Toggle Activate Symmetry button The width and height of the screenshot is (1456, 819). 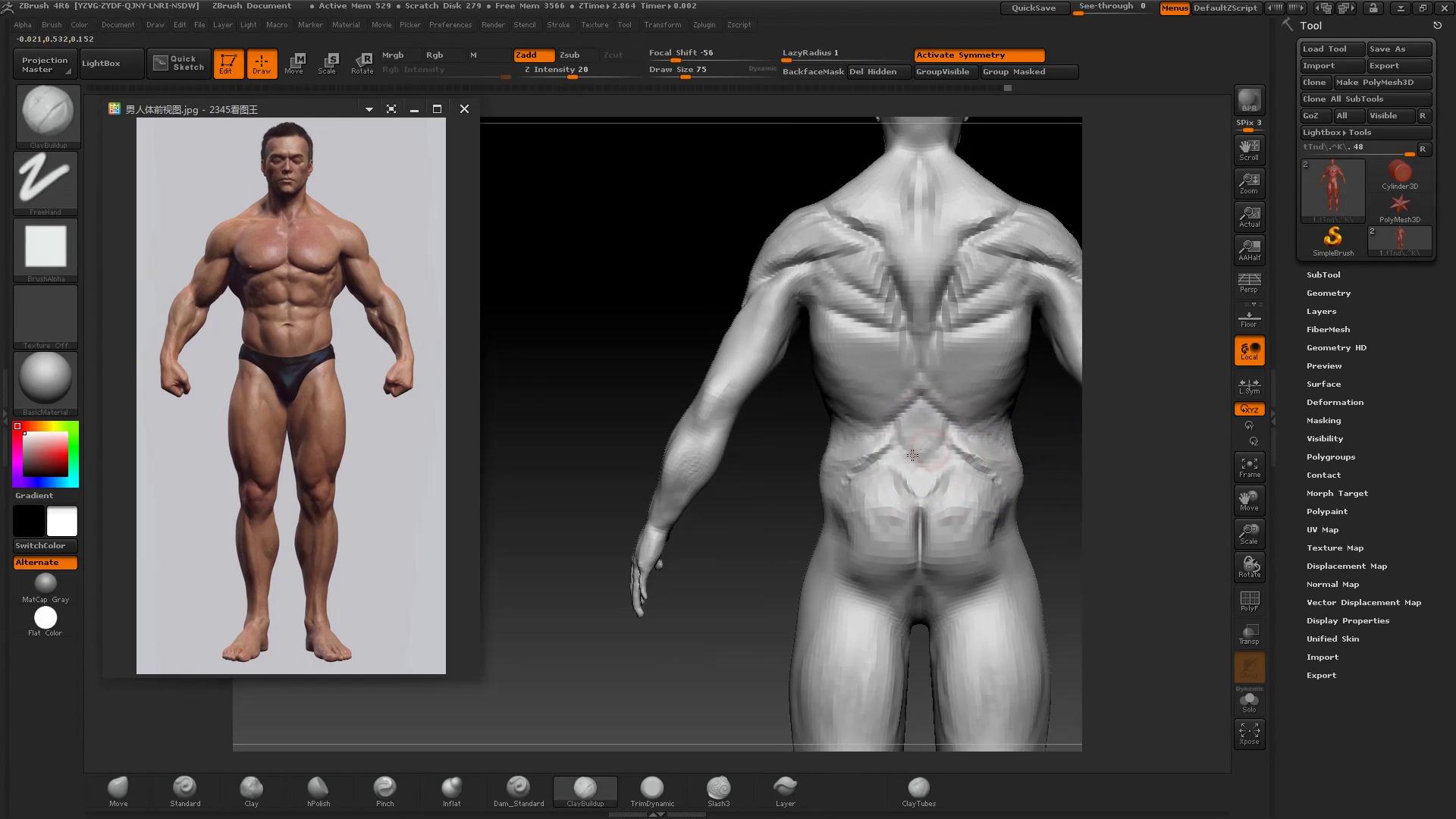tap(979, 55)
